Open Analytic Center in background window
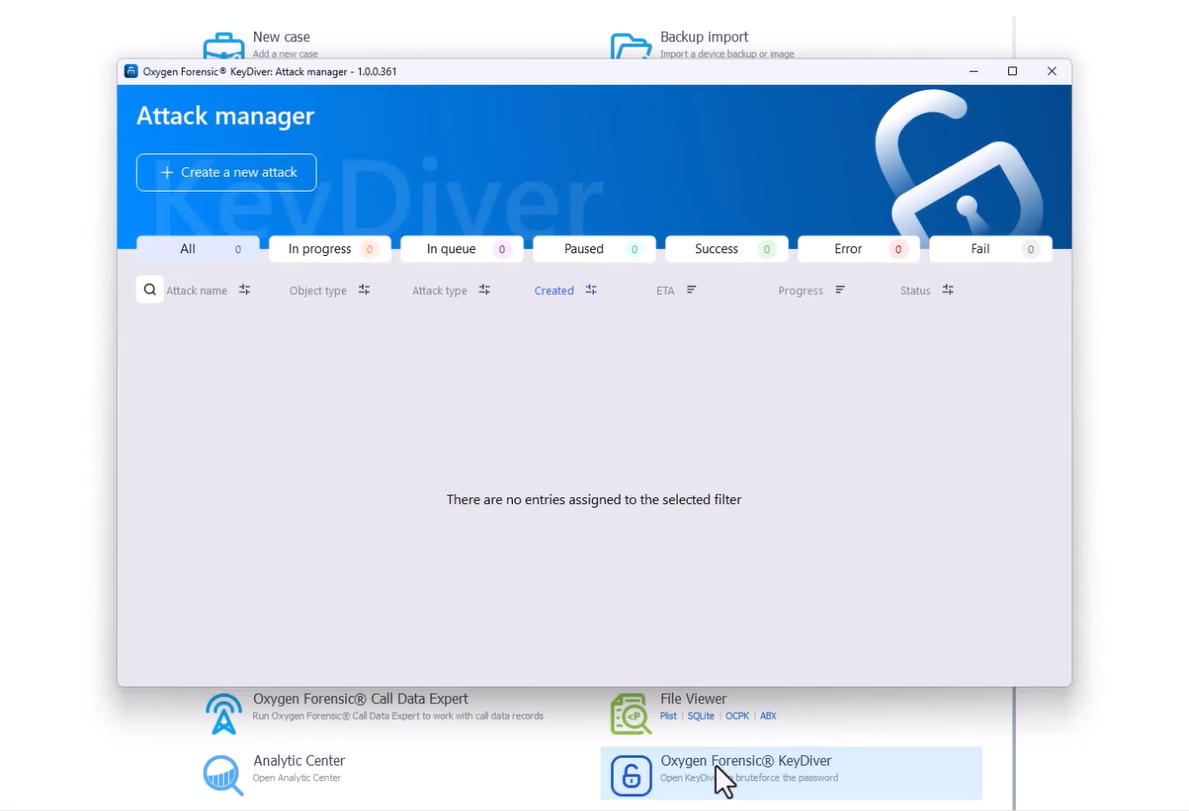Image resolution: width=1189 pixels, height=811 pixels. click(x=299, y=760)
